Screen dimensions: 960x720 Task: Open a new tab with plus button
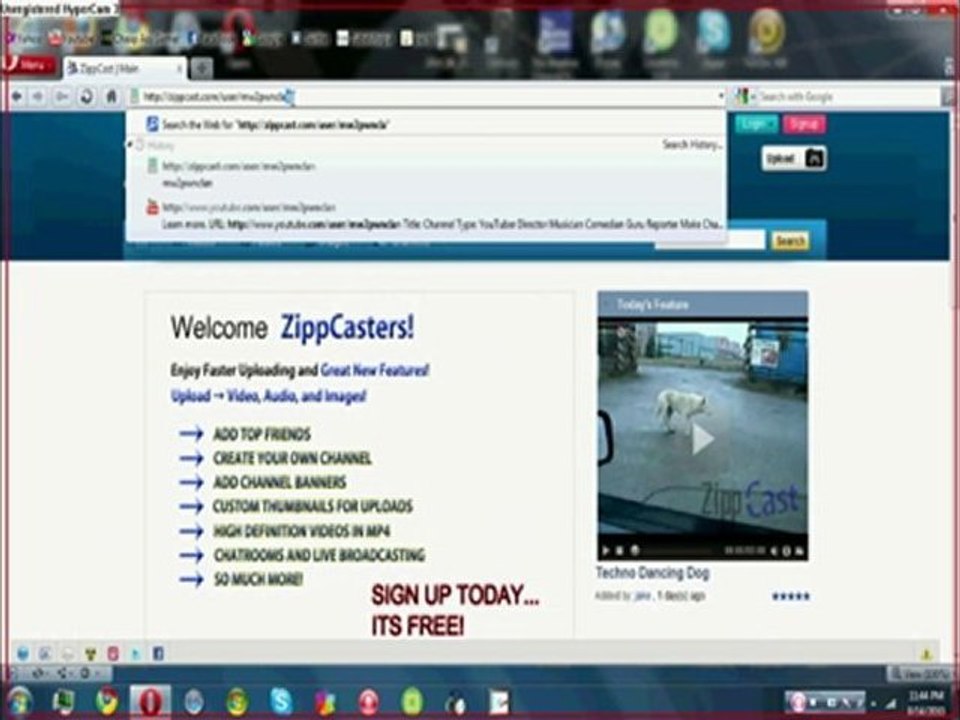201,69
